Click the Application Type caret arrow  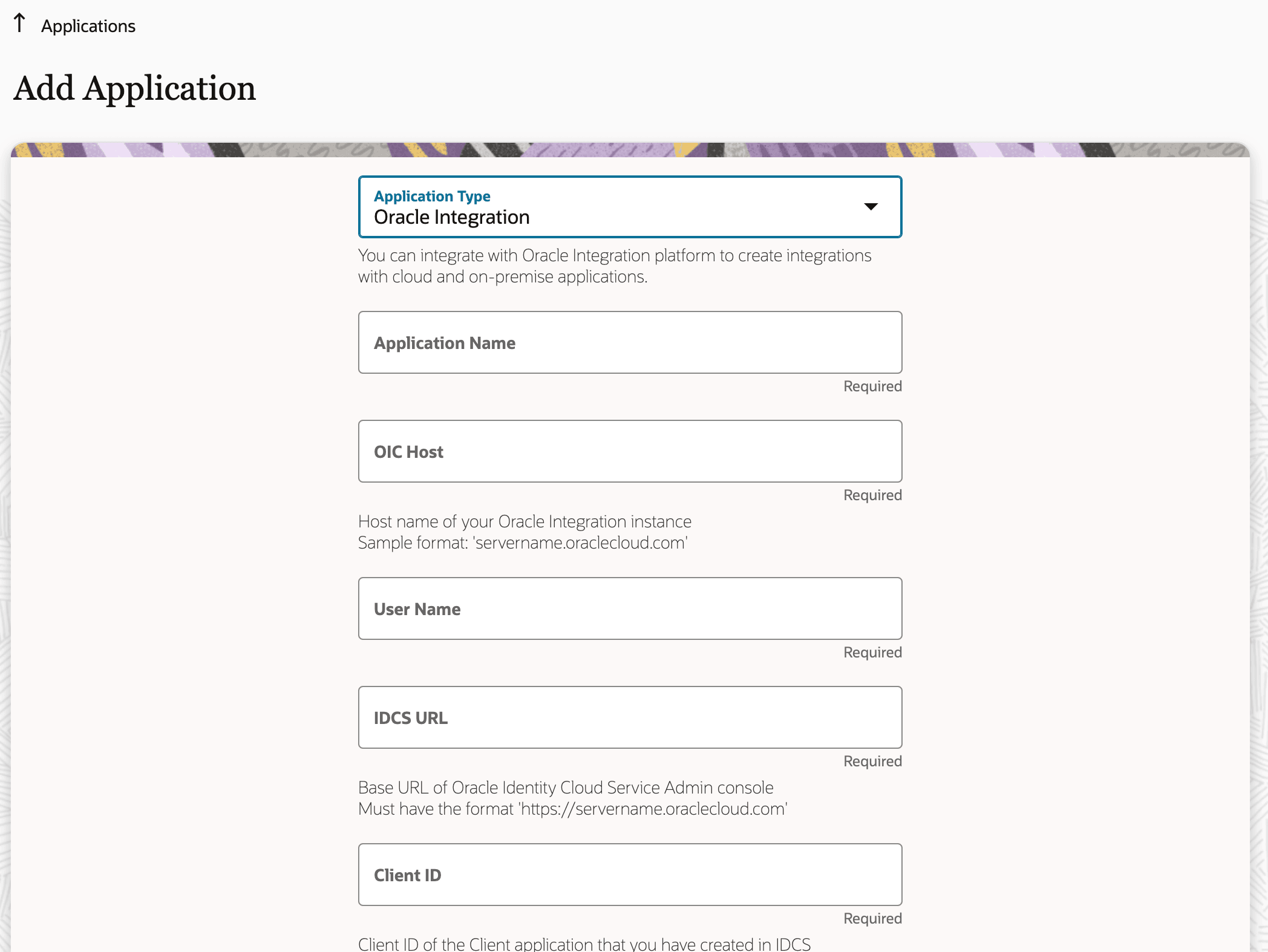[871, 207]
